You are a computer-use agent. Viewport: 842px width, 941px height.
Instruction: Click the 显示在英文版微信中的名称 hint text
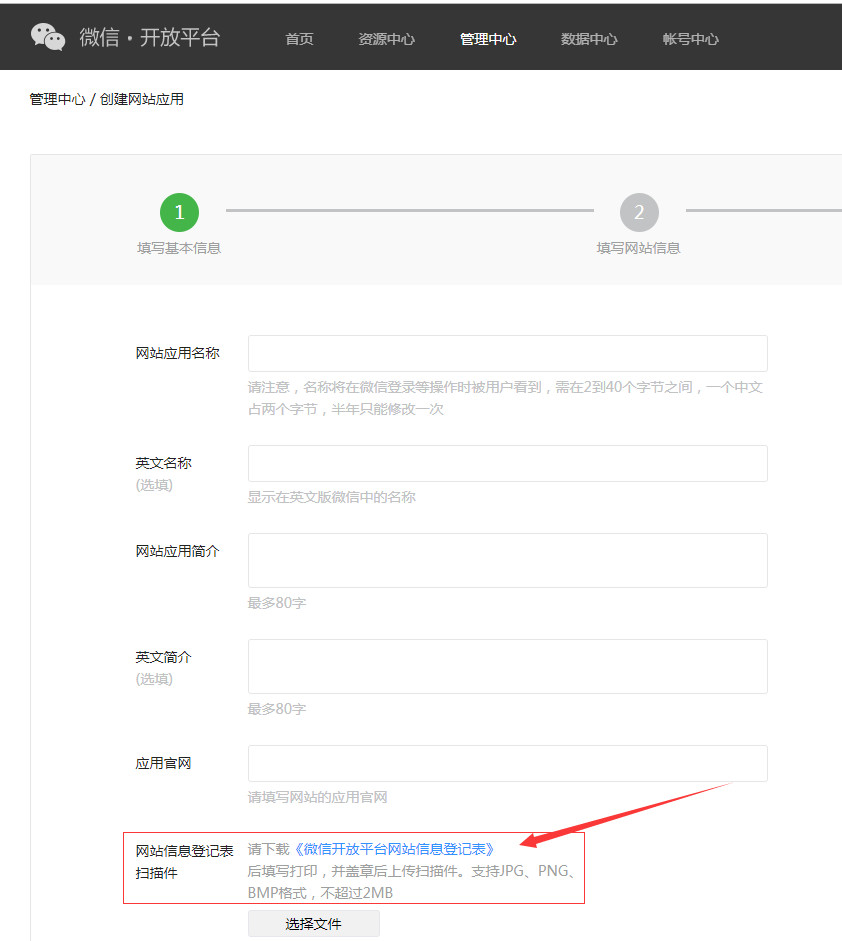[332, 497]
